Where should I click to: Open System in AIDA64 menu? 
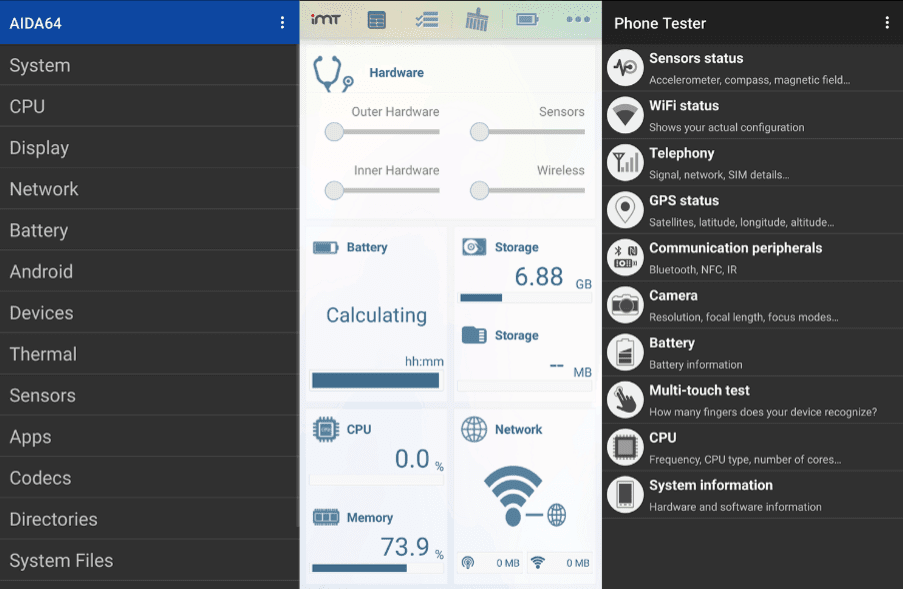[149, 65]
